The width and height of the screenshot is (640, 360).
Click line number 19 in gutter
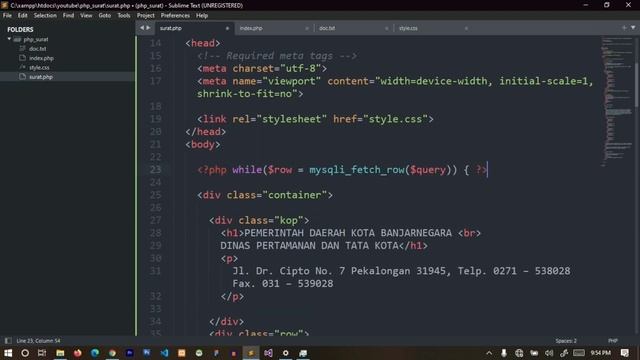click(155, 119)
